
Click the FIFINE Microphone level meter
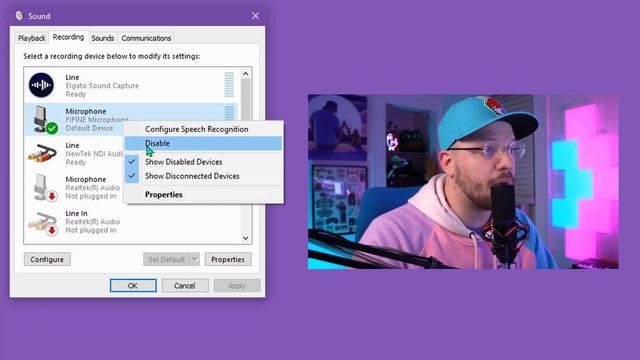coord(229,113)
